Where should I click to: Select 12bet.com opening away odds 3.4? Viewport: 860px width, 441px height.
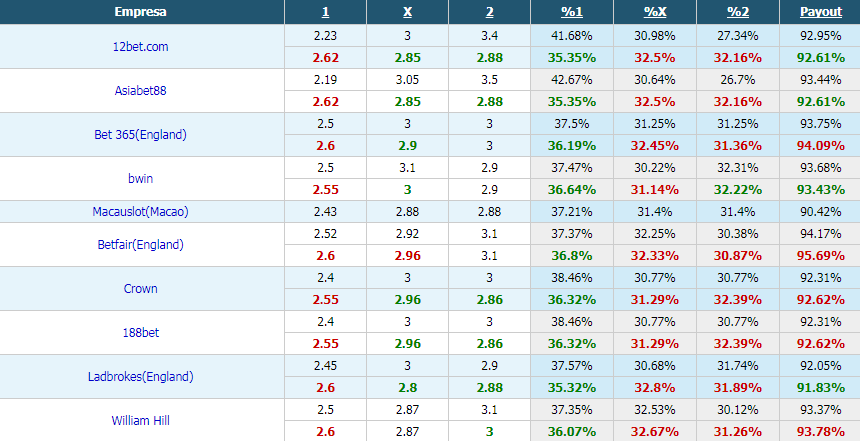pyautogui.click(x=490, y=36)
